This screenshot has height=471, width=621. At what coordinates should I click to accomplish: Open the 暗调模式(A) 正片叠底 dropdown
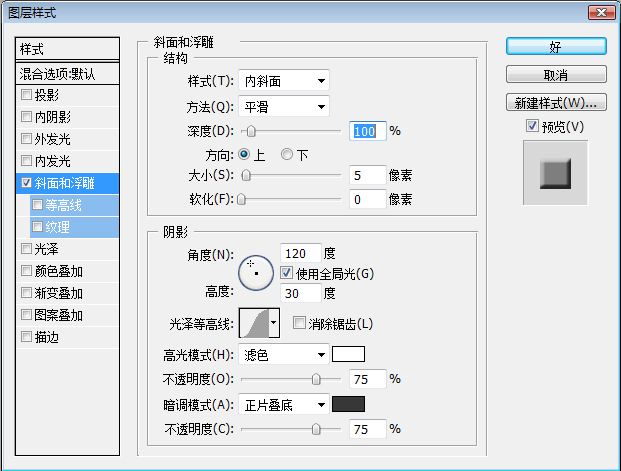284,404
